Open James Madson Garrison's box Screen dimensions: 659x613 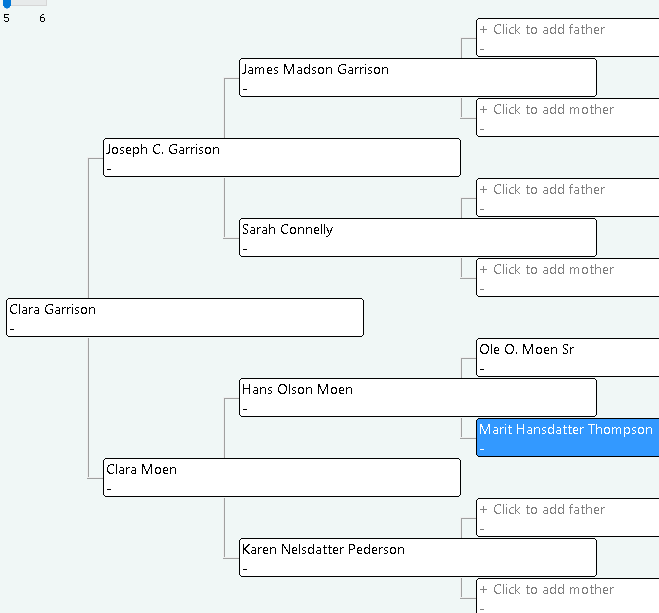tap(418, 78)
